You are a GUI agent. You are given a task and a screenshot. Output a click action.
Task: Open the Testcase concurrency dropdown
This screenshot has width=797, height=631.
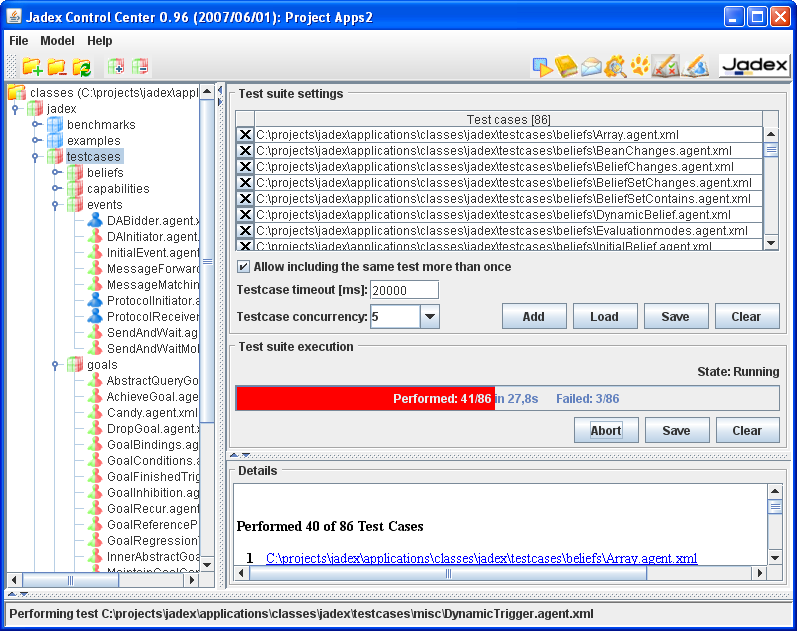(430, 316)
